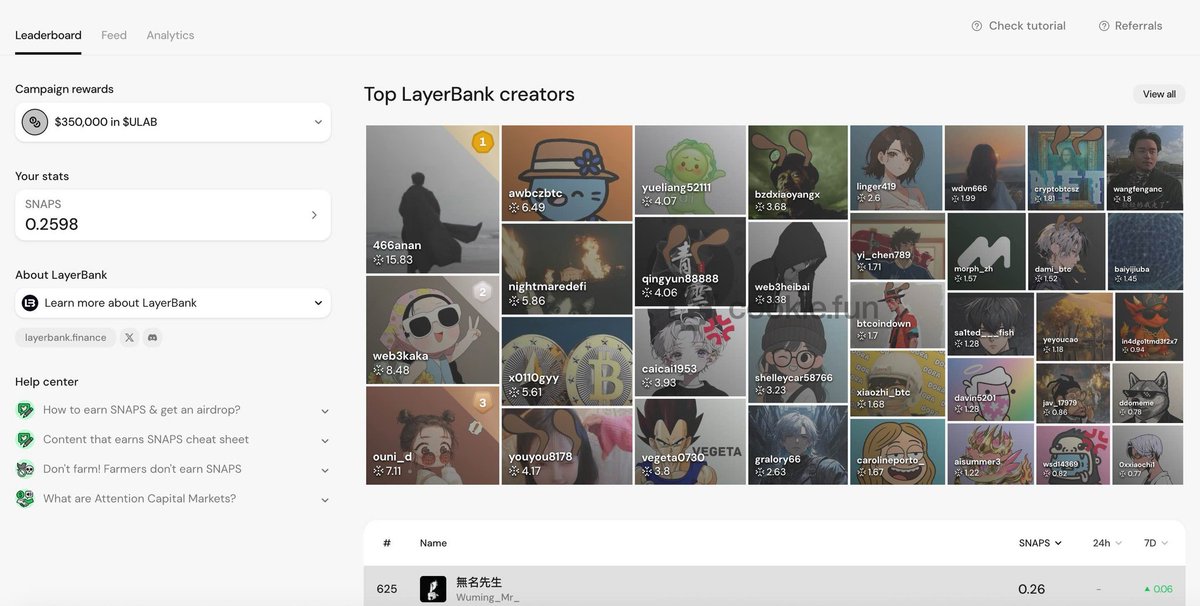The image size is (1200, 606).
Task: Open awbczbtc's creator tile
Action: pos(567,172)
